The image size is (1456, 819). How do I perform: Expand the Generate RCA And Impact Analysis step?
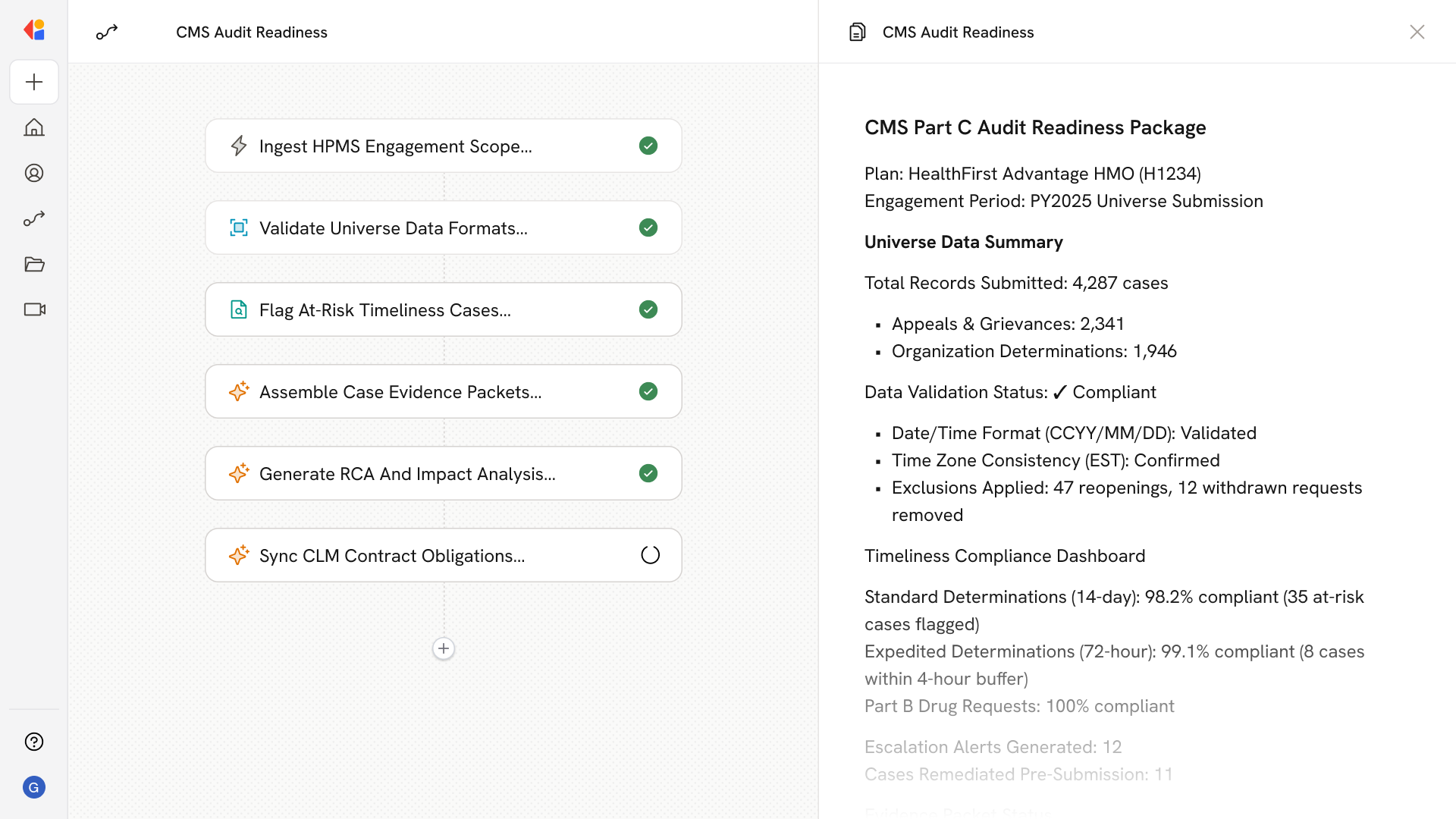pyautogui.click(x=407, y=474)
